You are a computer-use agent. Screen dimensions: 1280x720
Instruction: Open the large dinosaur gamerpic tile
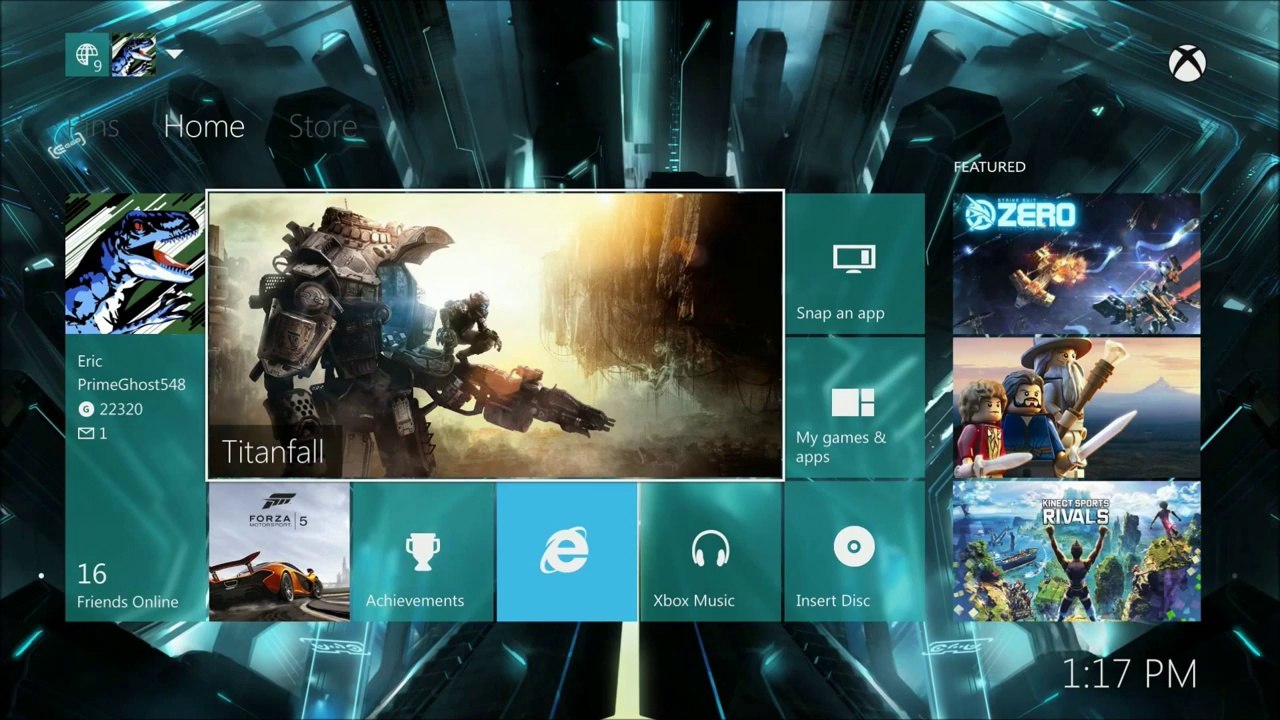[x=135, y=264]
